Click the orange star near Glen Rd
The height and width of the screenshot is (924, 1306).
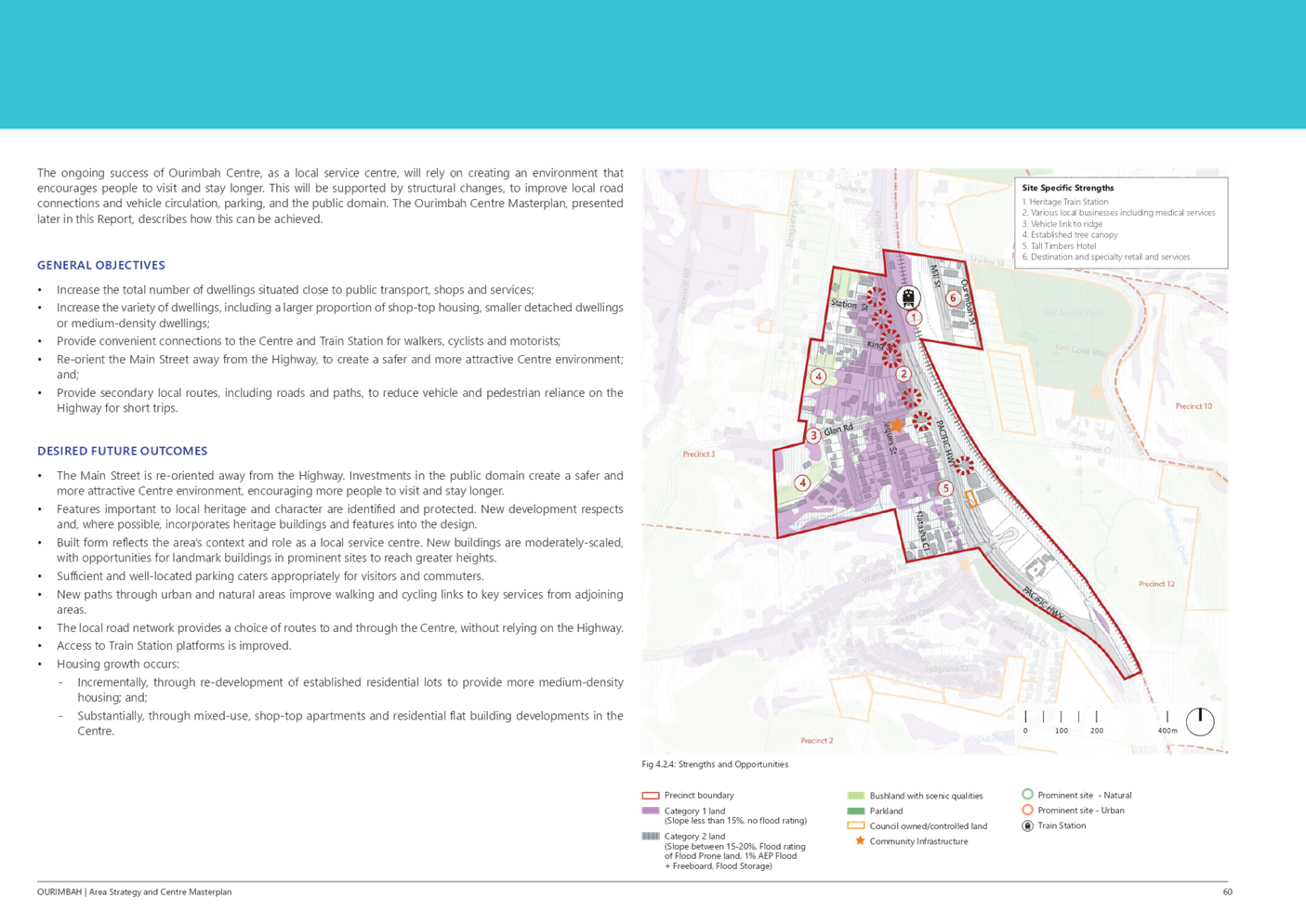pos(896,424)
